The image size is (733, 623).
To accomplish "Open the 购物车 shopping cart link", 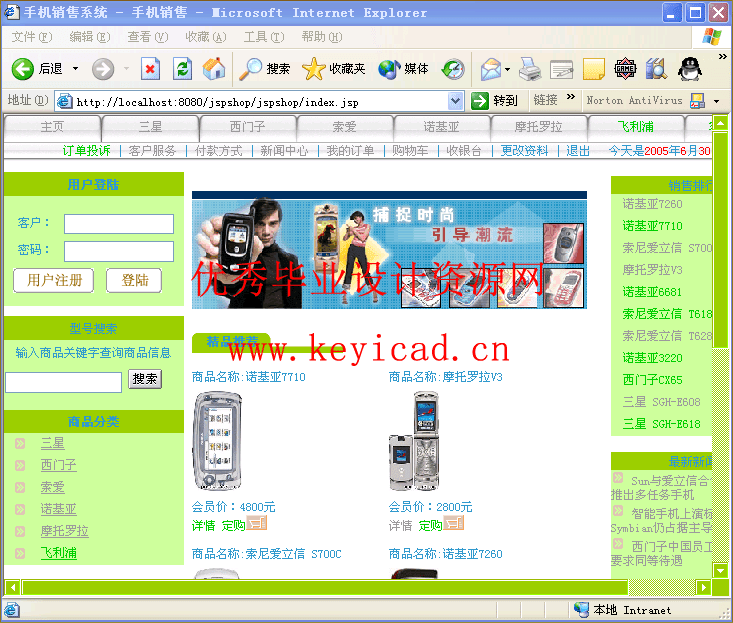I will point(410,151).
